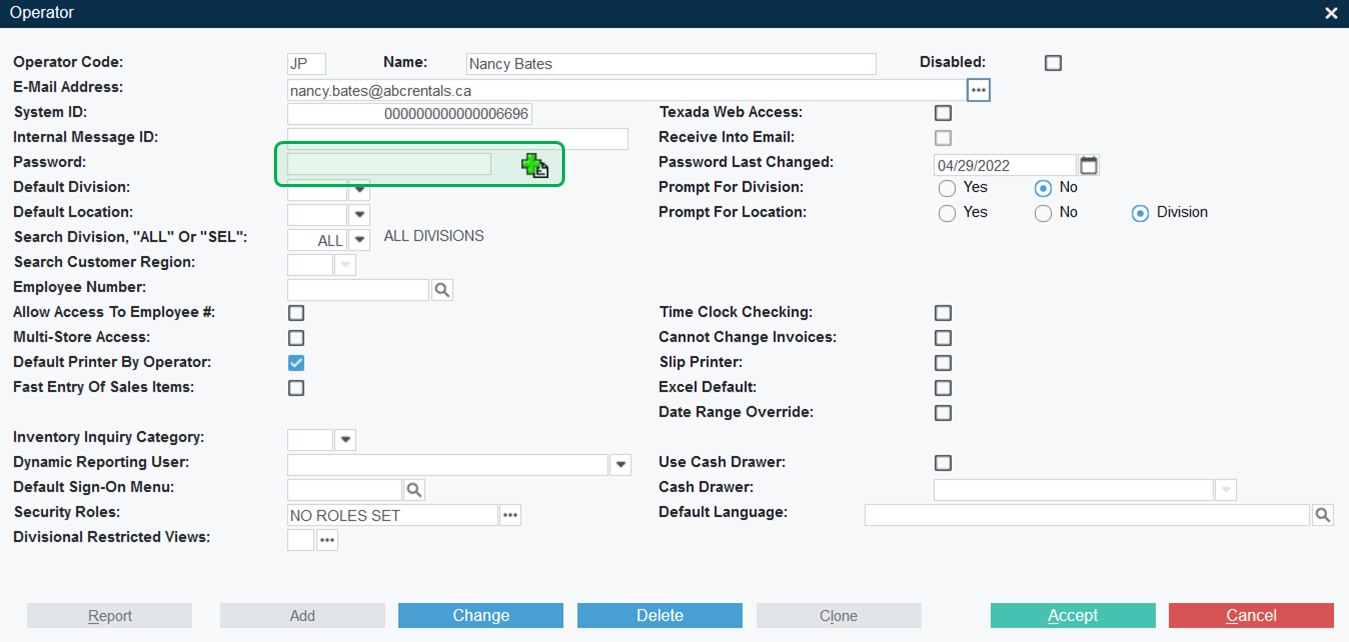Search Employee Number with magnifier icon
The height and width of the screenshot is (642, 1349).
click(x=441, y=290)
